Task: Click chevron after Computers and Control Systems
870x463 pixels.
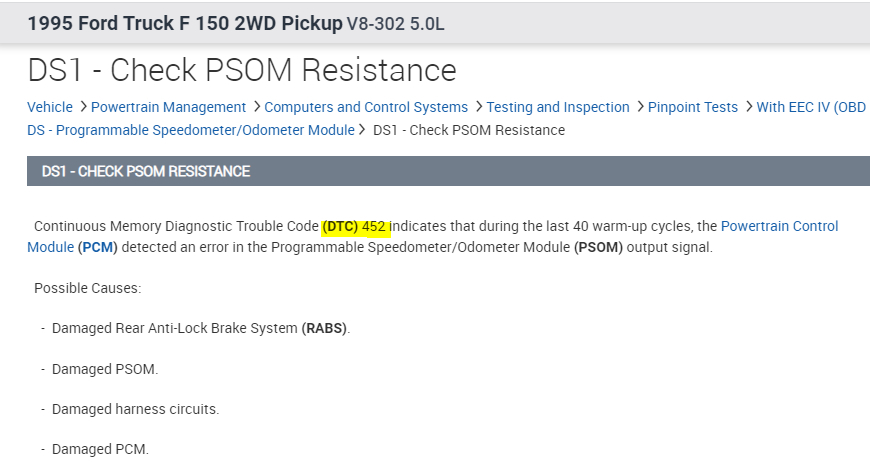Action: point(478,107)
